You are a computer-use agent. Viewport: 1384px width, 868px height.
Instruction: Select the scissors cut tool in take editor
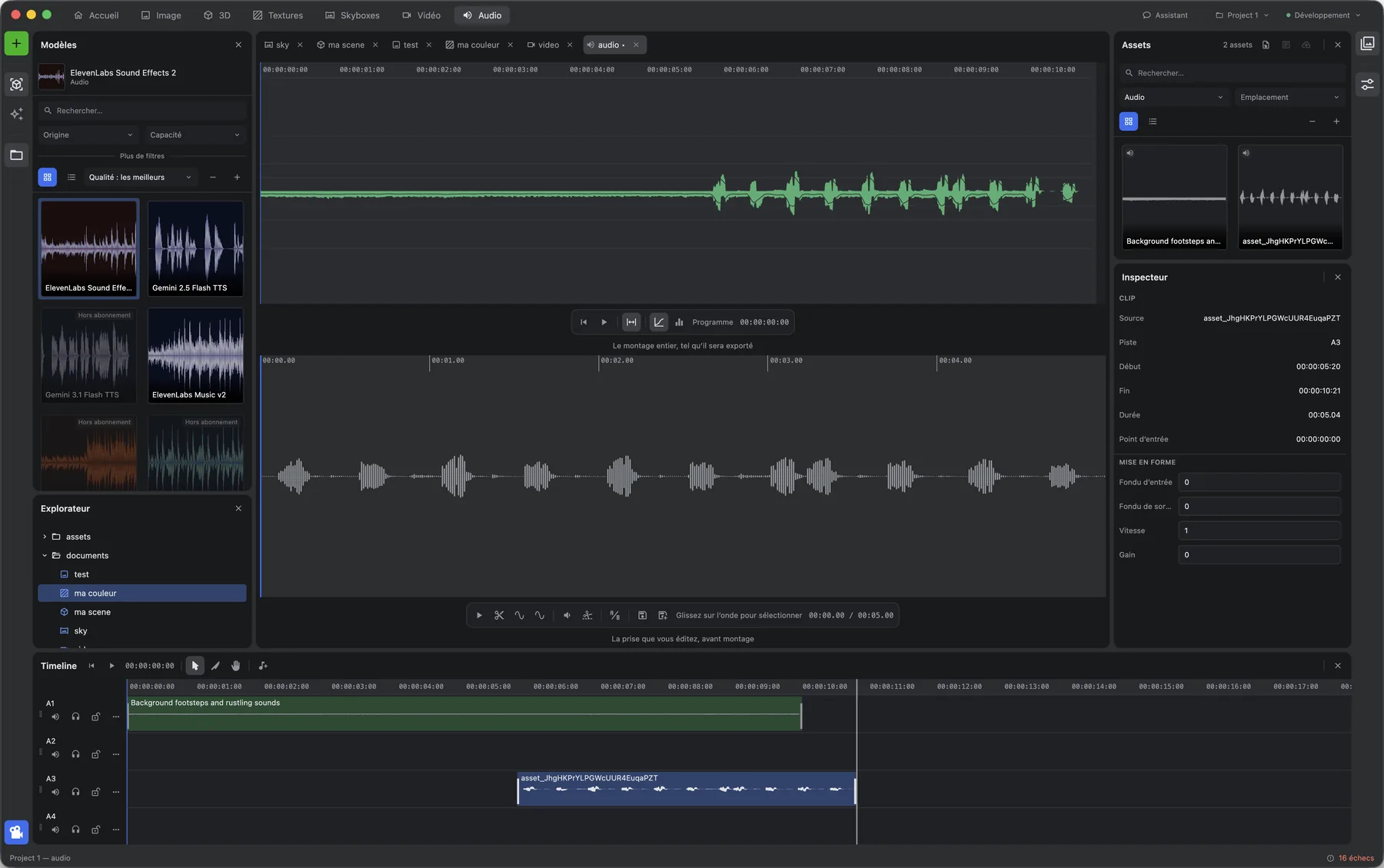pyautogui.click(x=499, y=615)
